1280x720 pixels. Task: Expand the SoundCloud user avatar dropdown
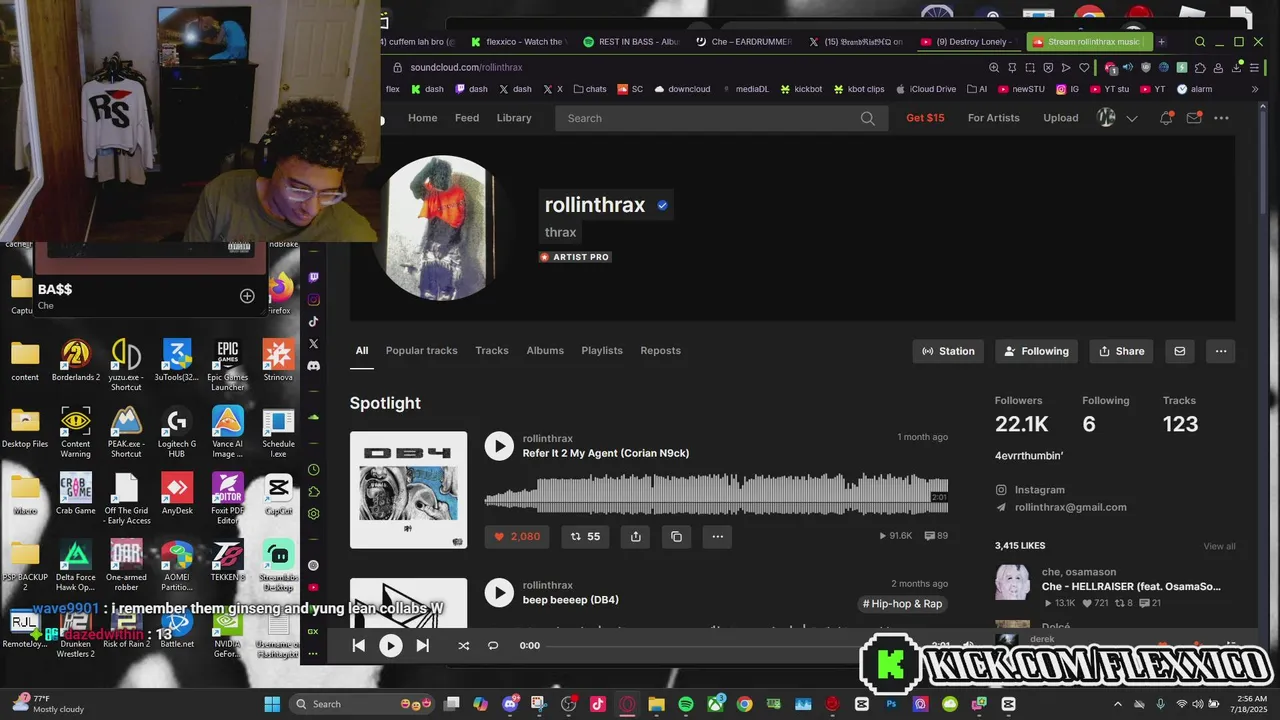1132,118
